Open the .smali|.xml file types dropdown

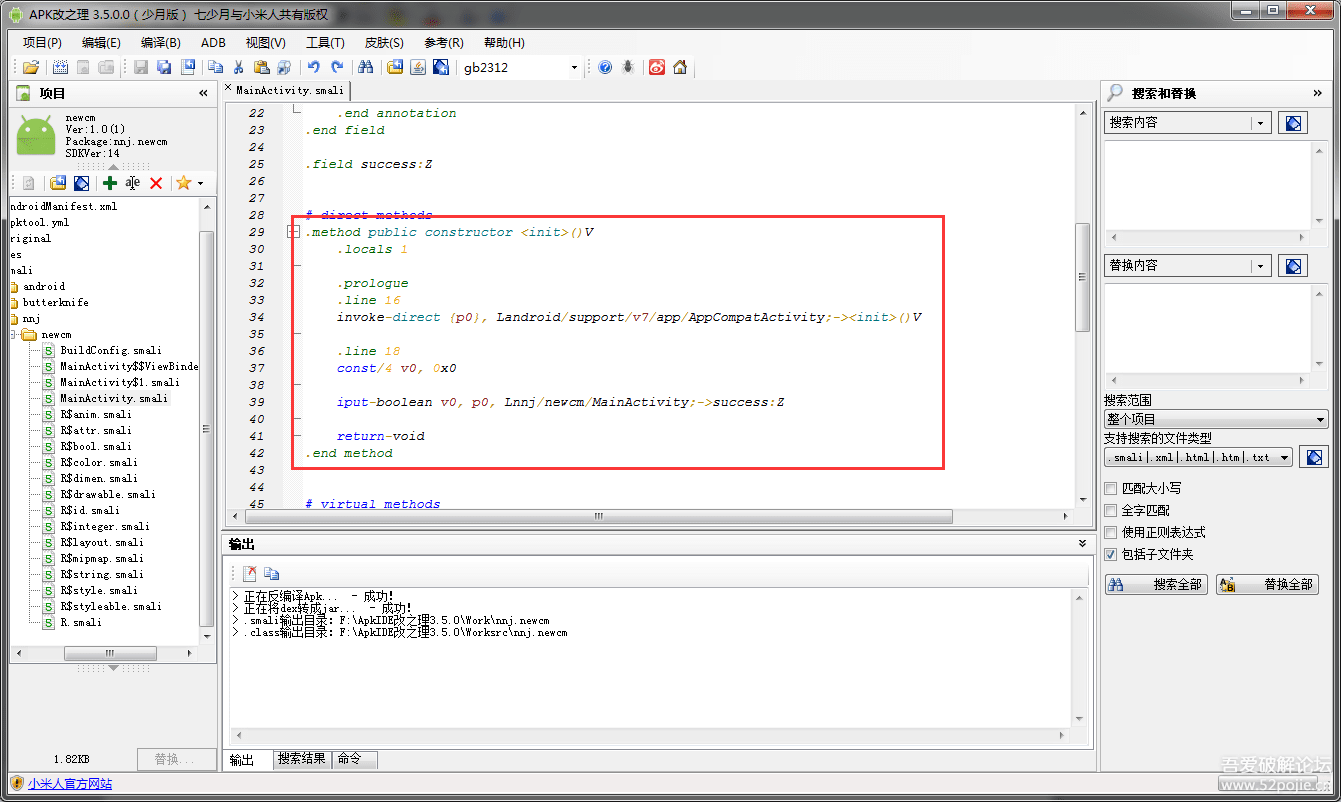(1285, 457)
